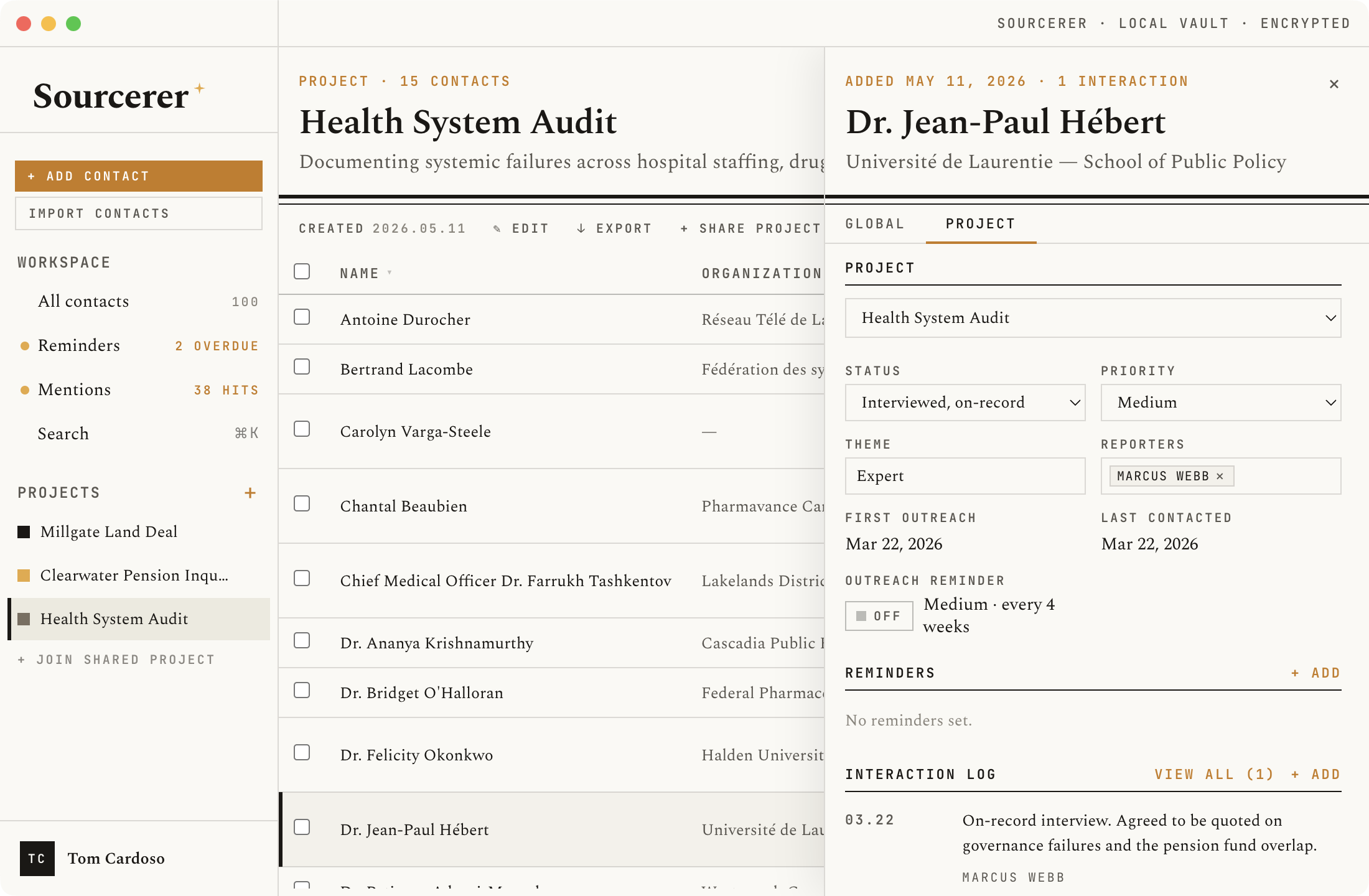
Task: Click the orange dot beside Mentions
Action: pos(25,390)
